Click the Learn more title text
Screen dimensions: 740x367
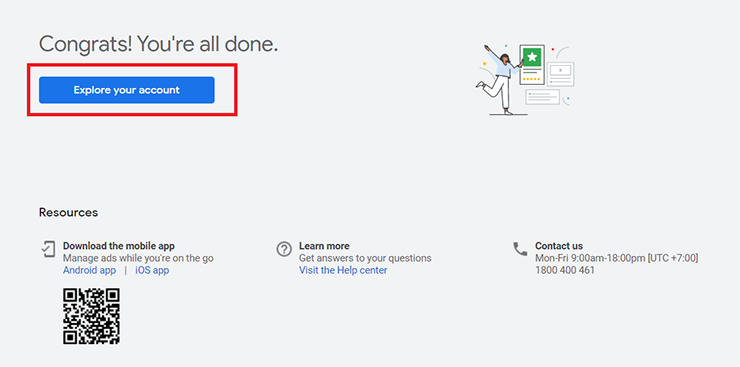tap(324, 246)
